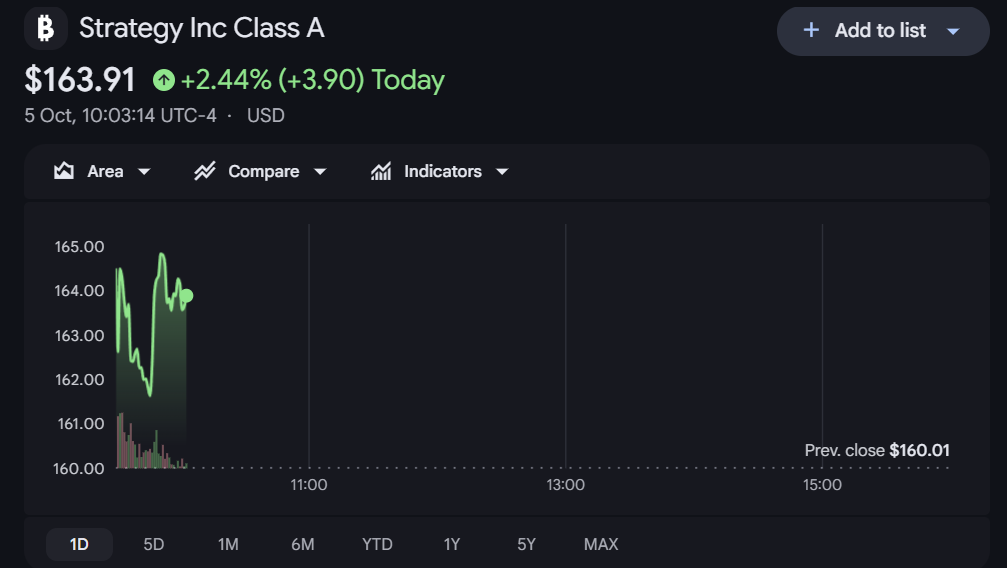Image resolution: width=1007 pixels, height=568 pixels.
Task: Select the 1Y time range tab
Action: pos(451,544)
